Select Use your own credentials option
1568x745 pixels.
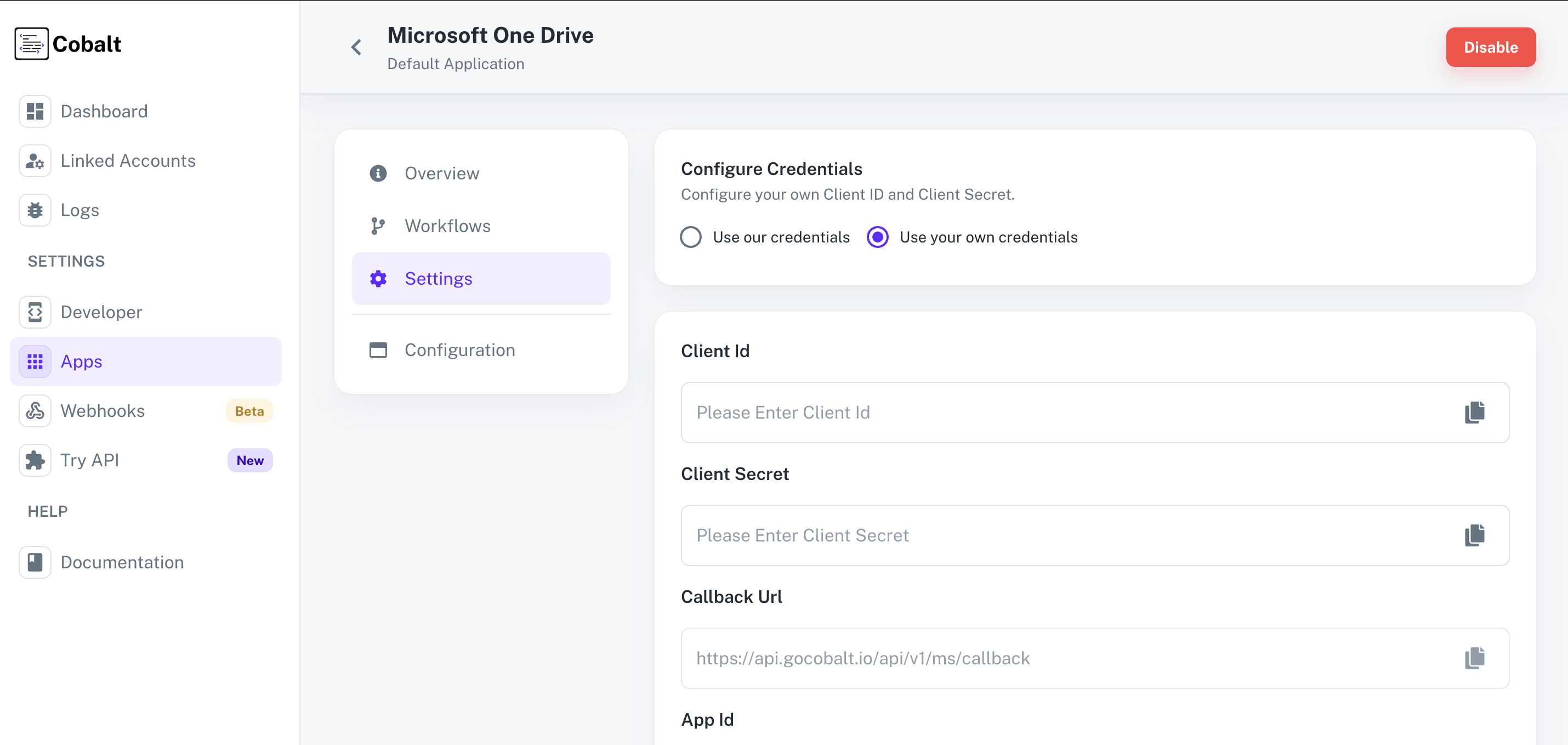coord(877,237)
